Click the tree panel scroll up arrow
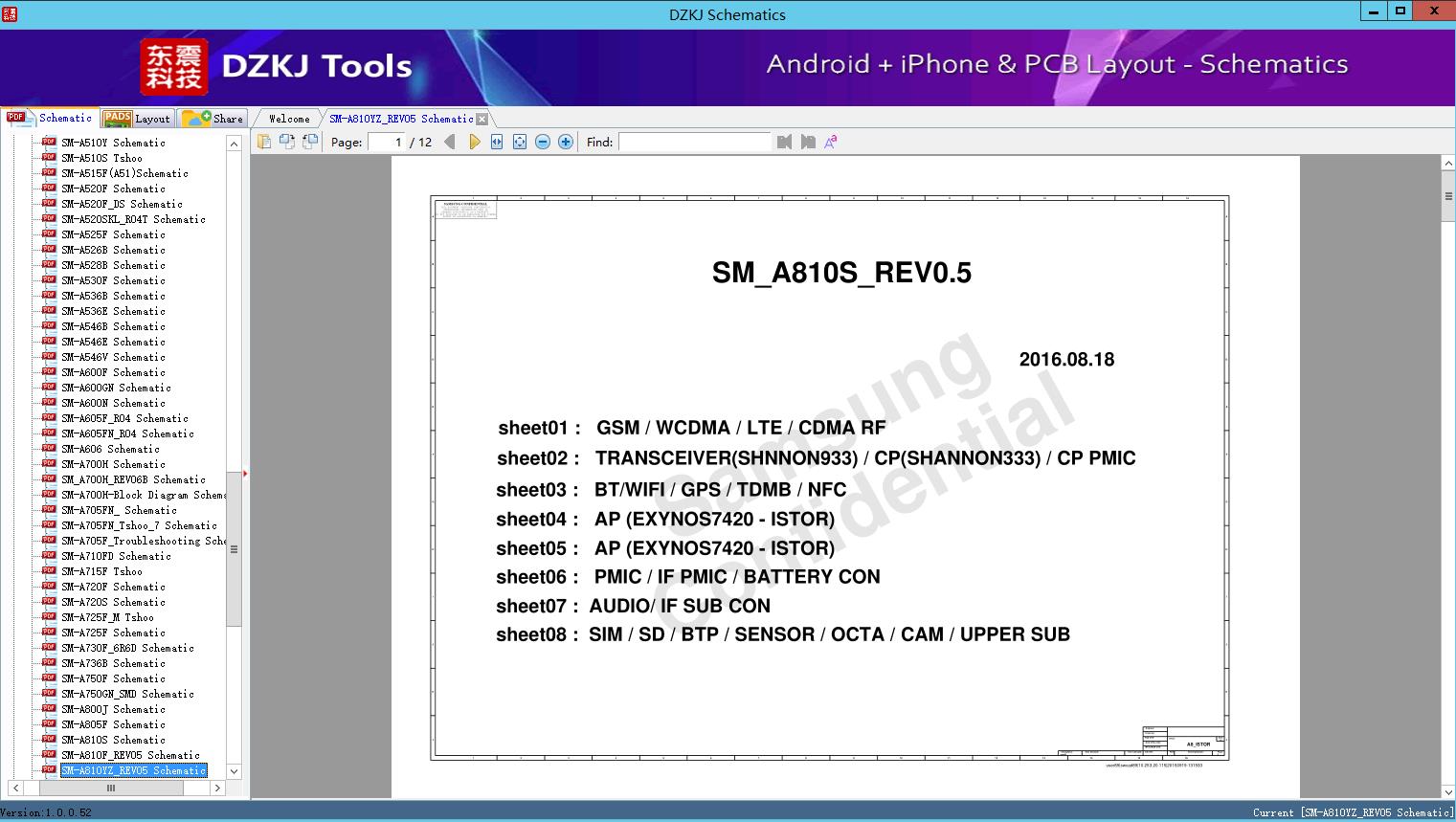 pos(234,144)
